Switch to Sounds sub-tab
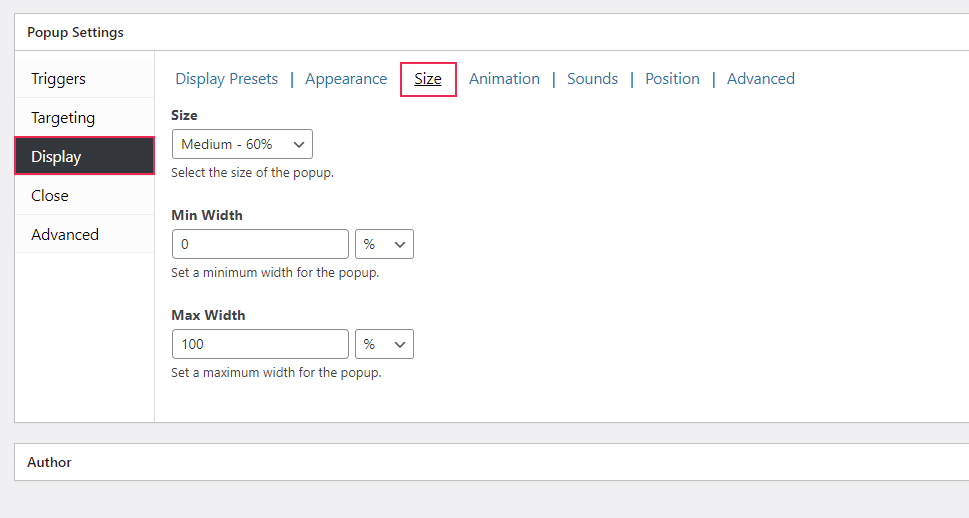The image size is (969, 518). (593, 79)
